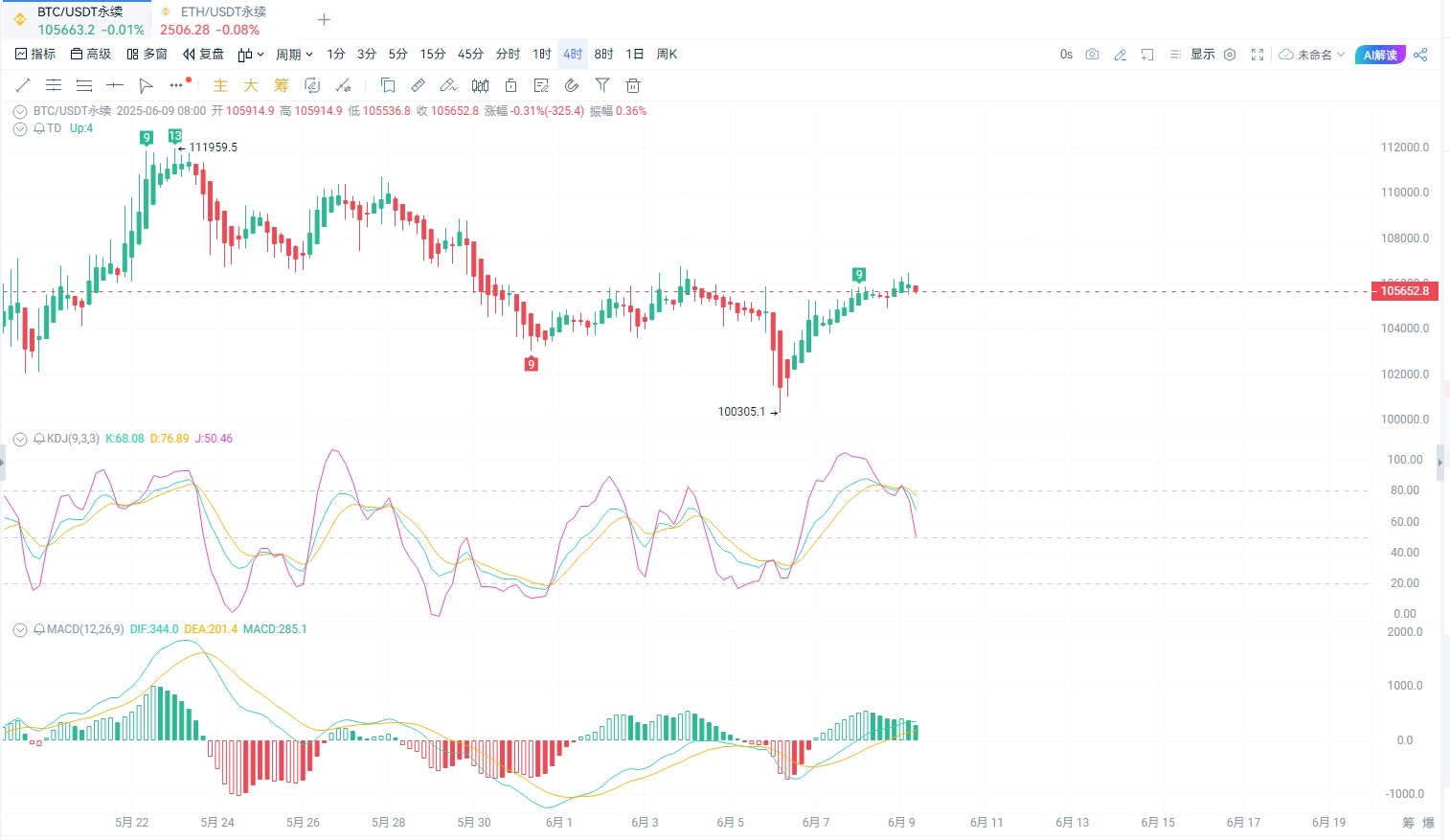This screenshot has height=840, width=1450.
Task: Open the hexagon settings icon
Action: tap(1231, 55)
